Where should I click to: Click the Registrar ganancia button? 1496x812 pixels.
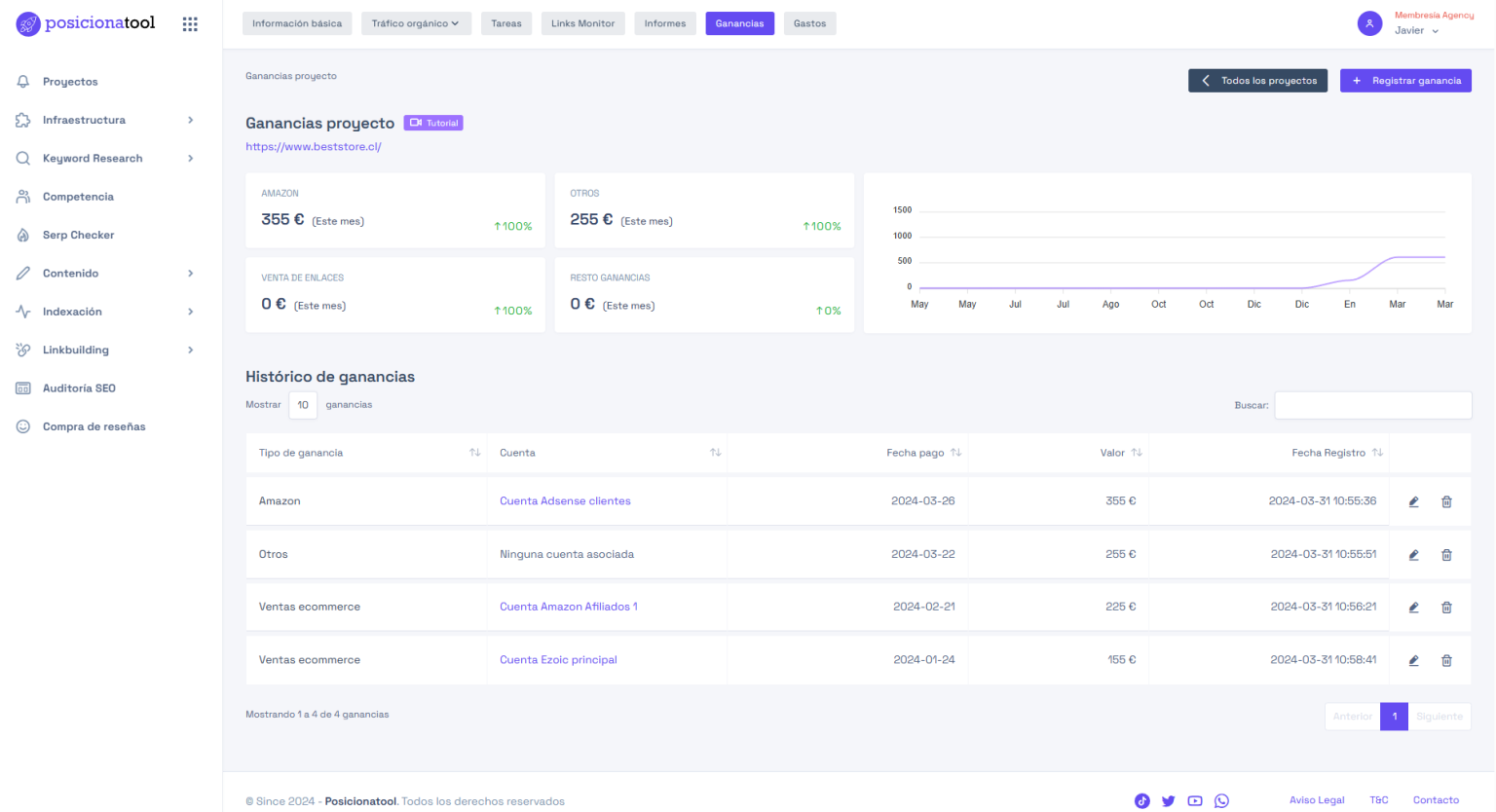1405,81
